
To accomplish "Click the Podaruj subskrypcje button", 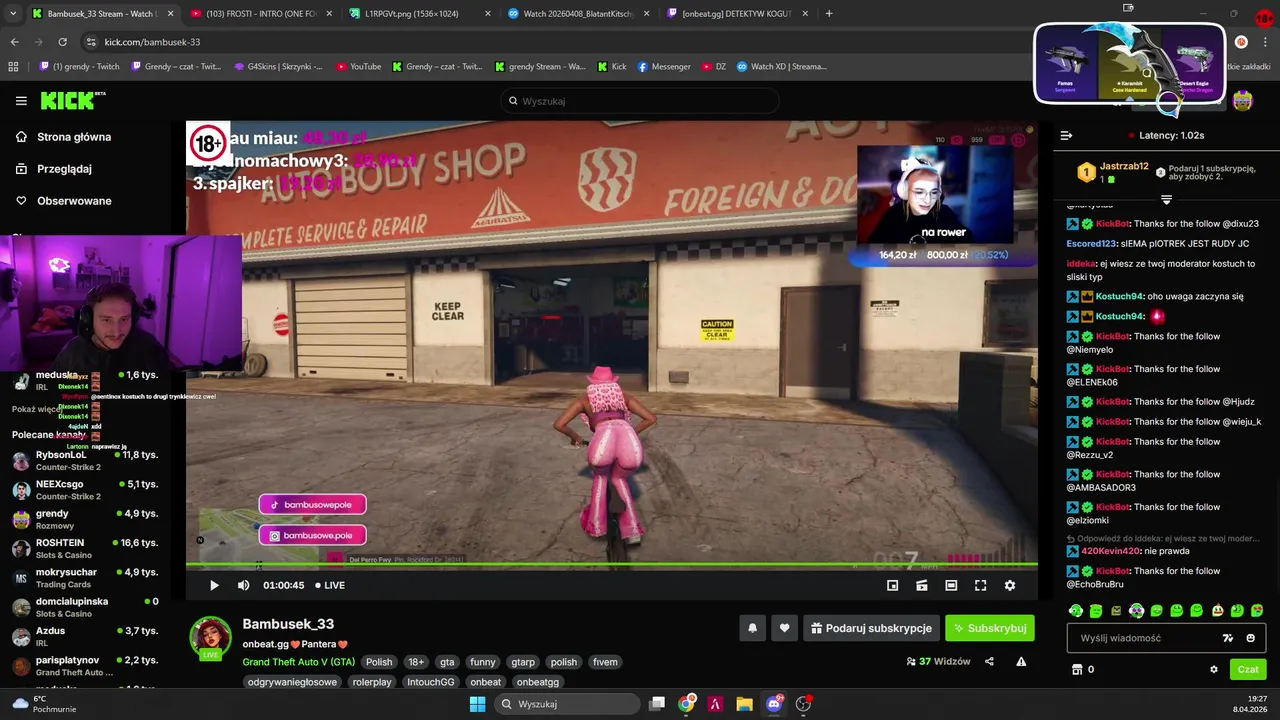I will coord(871,628).
